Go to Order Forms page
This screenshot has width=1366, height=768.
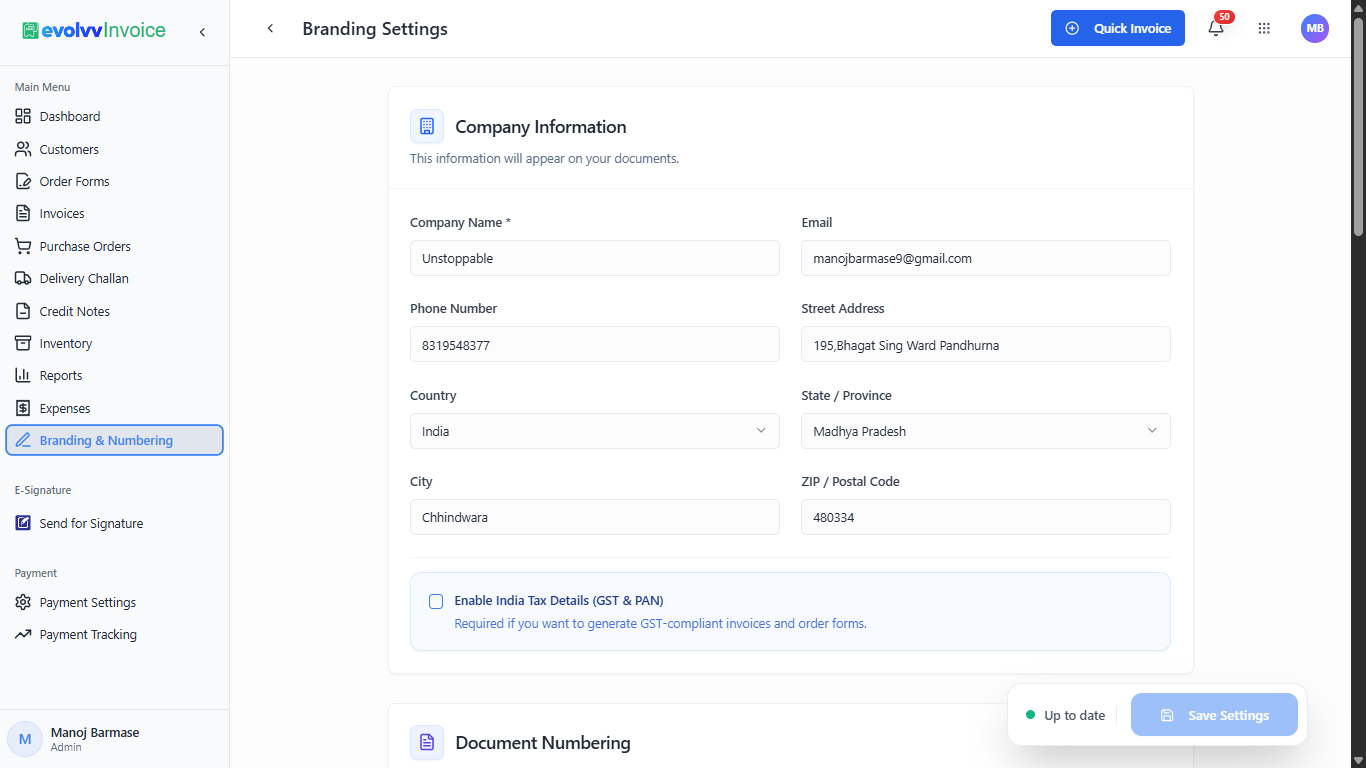tap(114, 181)
